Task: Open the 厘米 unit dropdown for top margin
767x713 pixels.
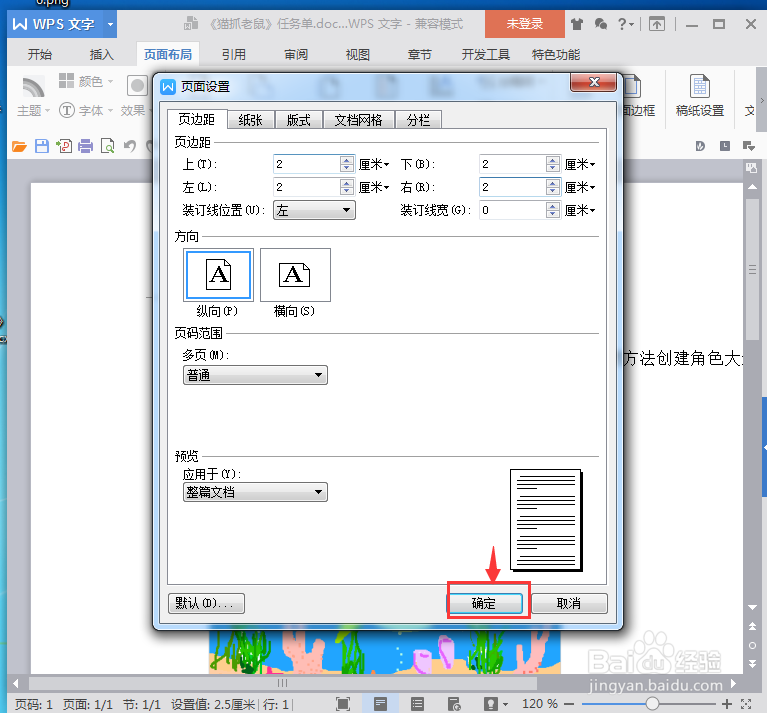Action: (374, 164)
